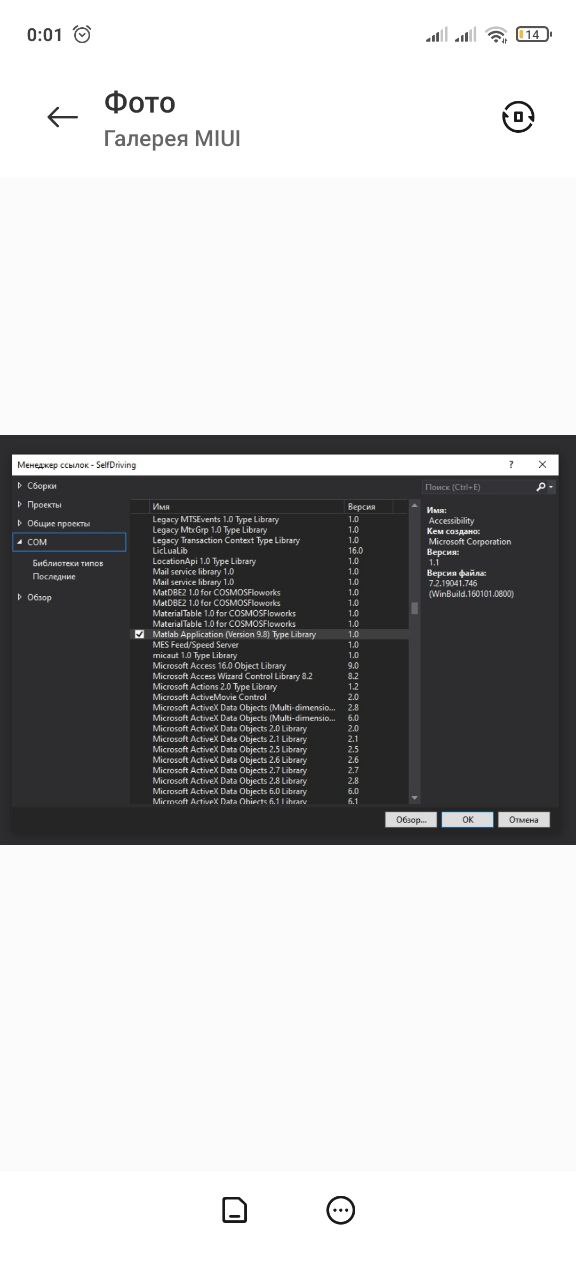Tap the rotate screen icon at top right

(518, 117)
